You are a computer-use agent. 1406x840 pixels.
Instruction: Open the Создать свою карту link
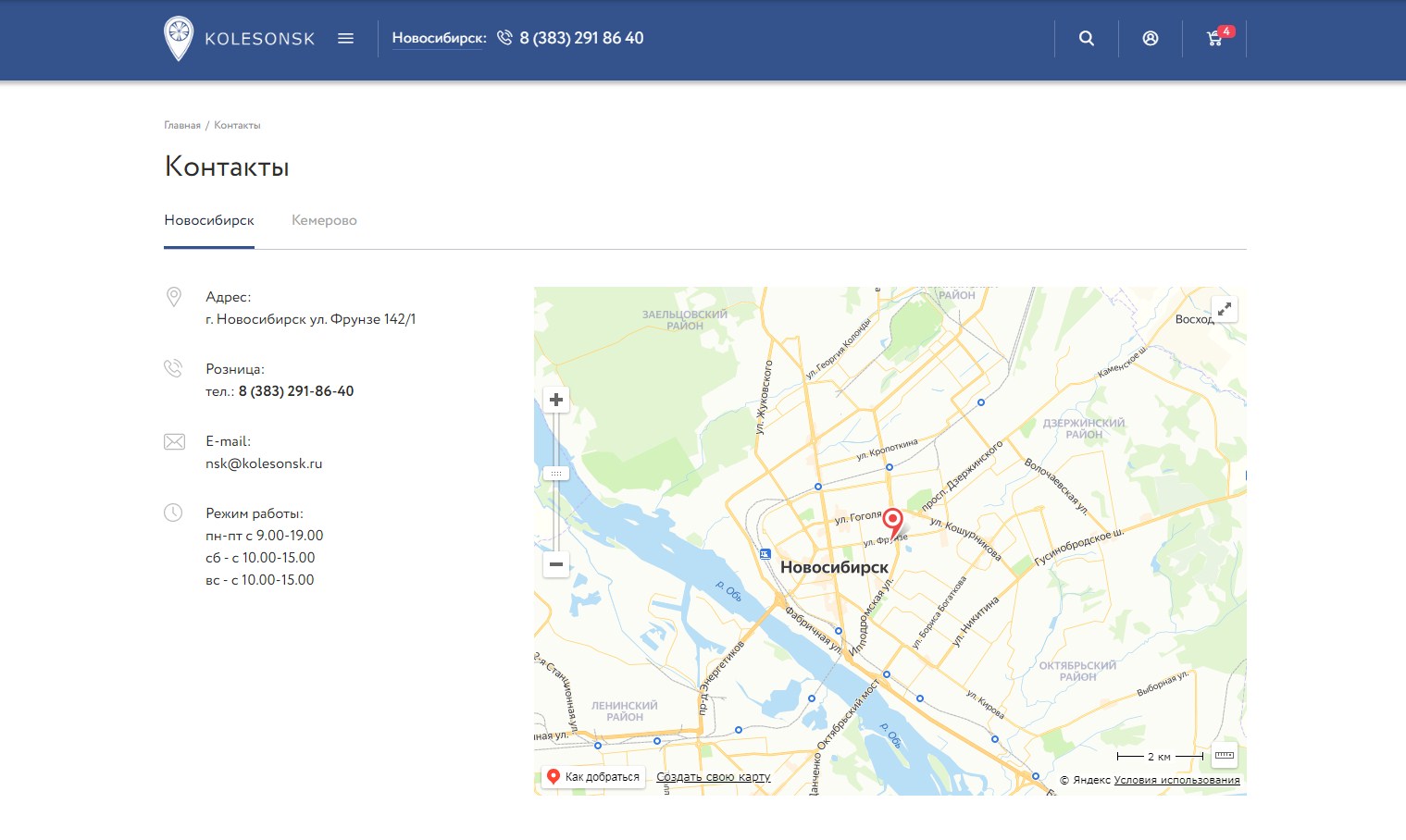click(713, 777)
